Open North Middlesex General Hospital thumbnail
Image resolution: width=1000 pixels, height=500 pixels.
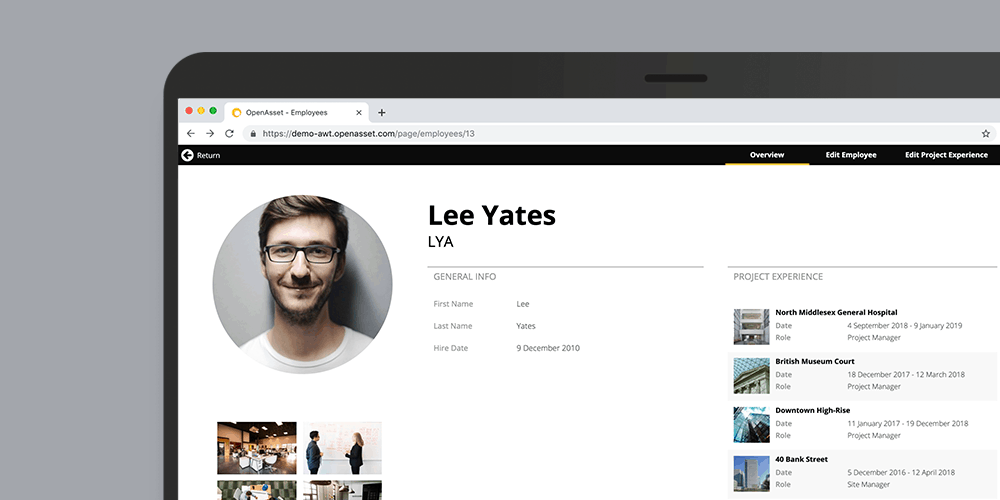[751, 327]
